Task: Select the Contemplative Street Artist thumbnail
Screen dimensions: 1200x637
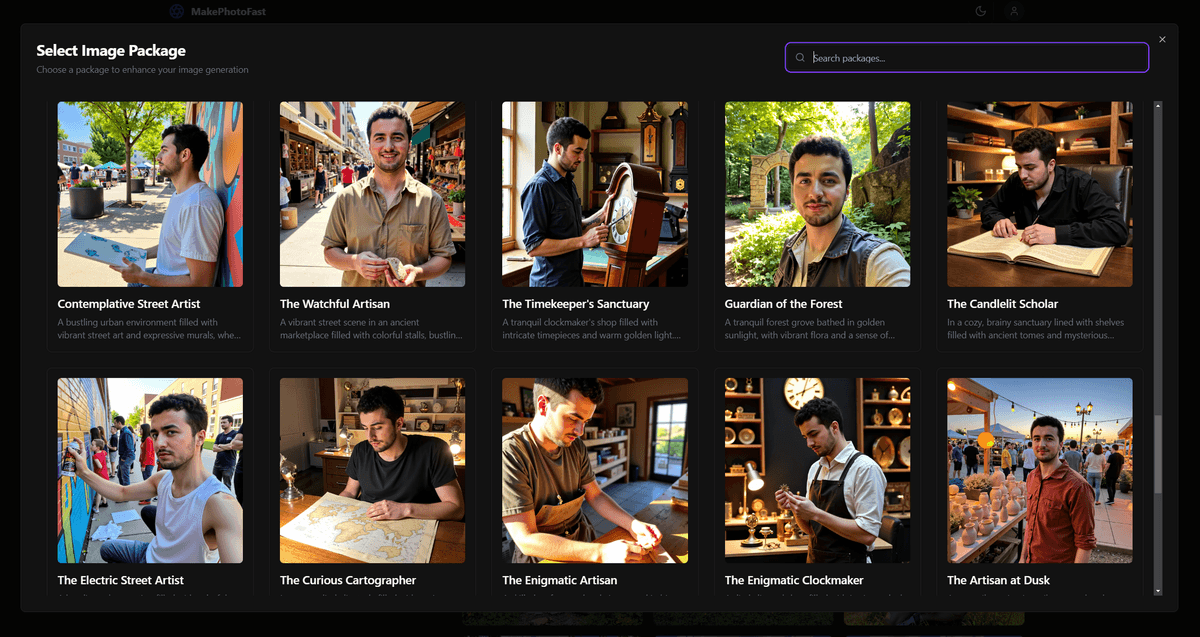Action: [150, 194]
